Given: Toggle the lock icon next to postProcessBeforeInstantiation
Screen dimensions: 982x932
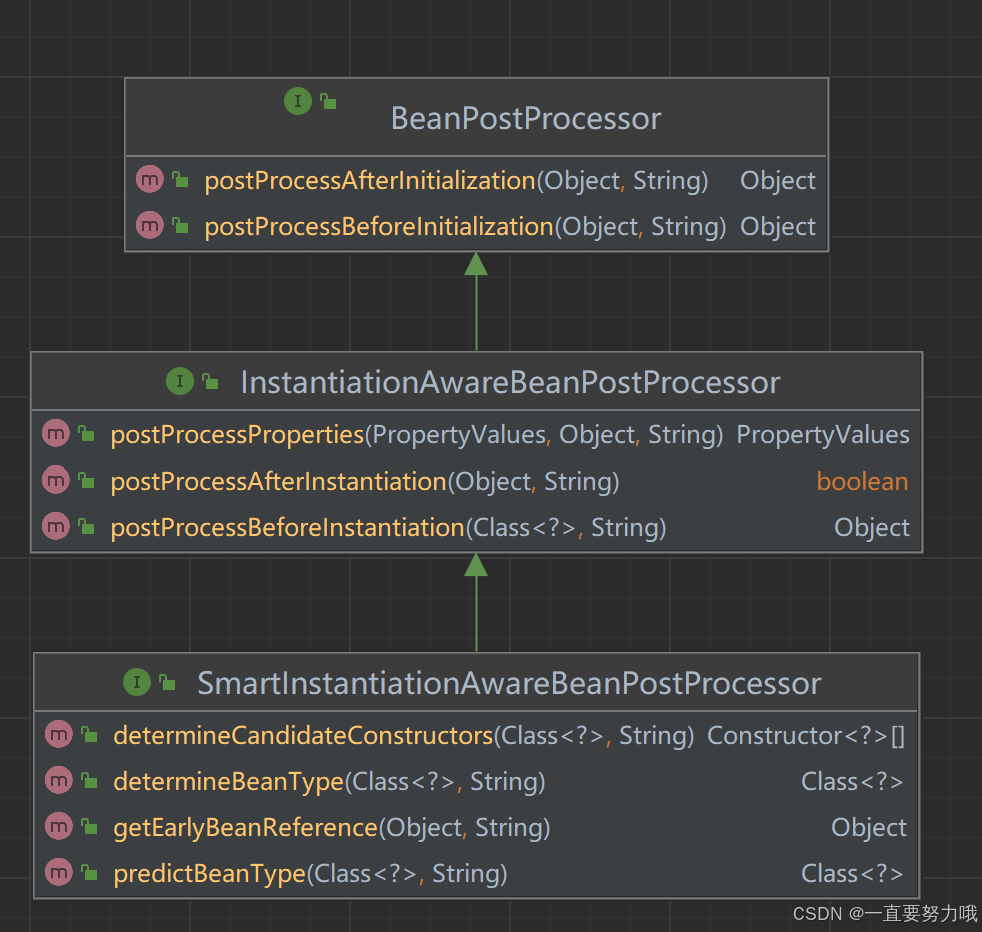Looking at the screenshot, I should click(x=84, y=526).
